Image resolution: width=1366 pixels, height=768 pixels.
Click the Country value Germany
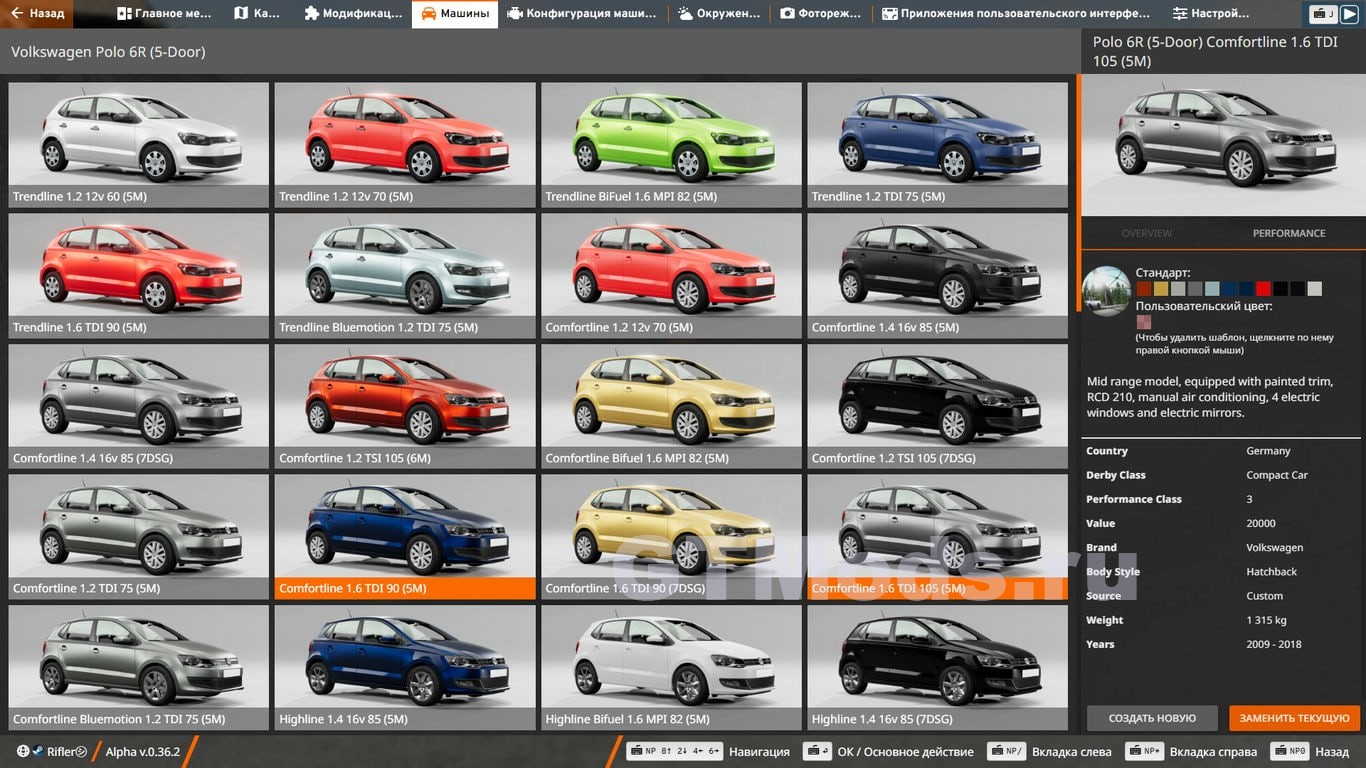1268,451
